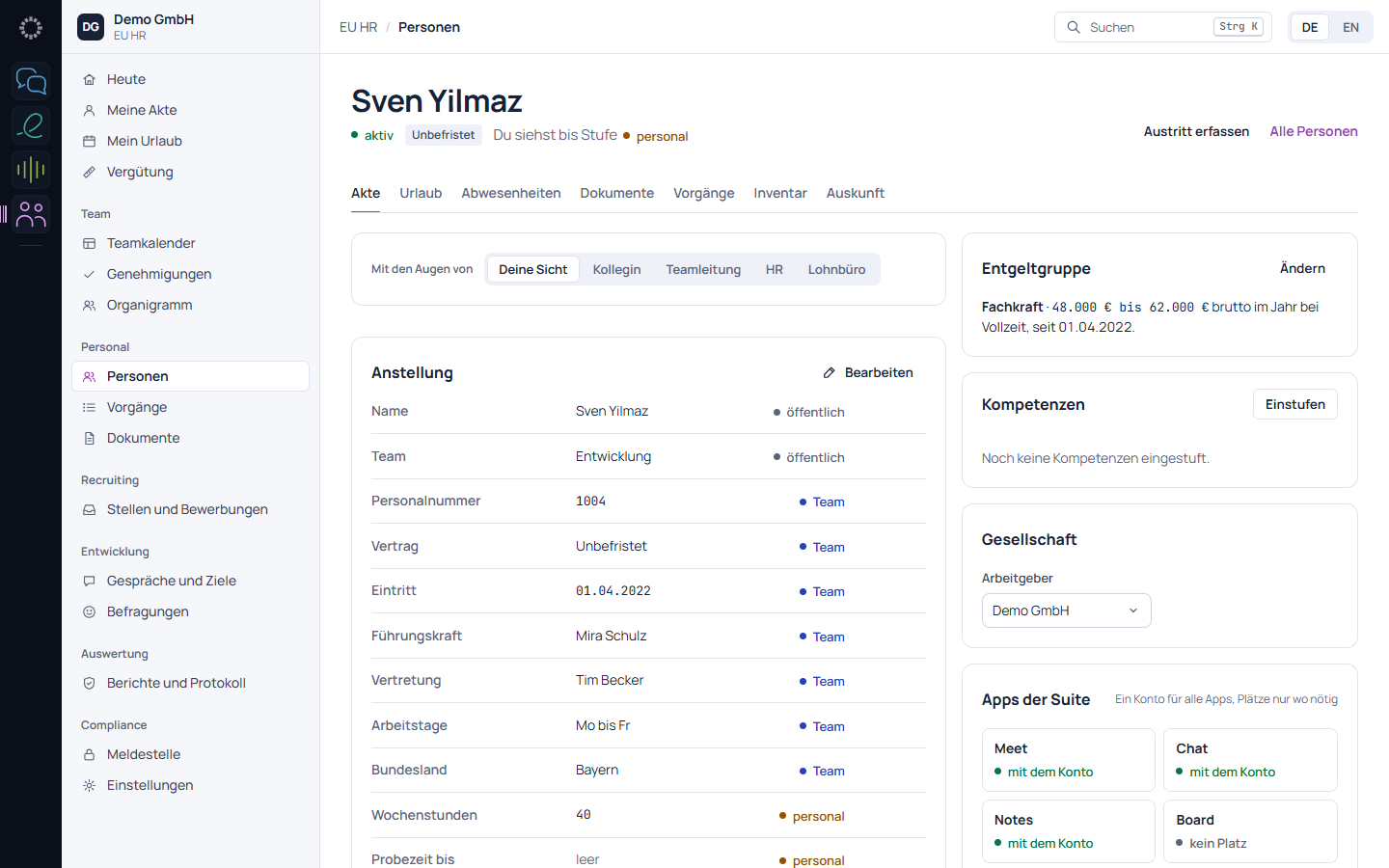Open Stellen und Bewerbungen in sidebar

pos(190,509)
